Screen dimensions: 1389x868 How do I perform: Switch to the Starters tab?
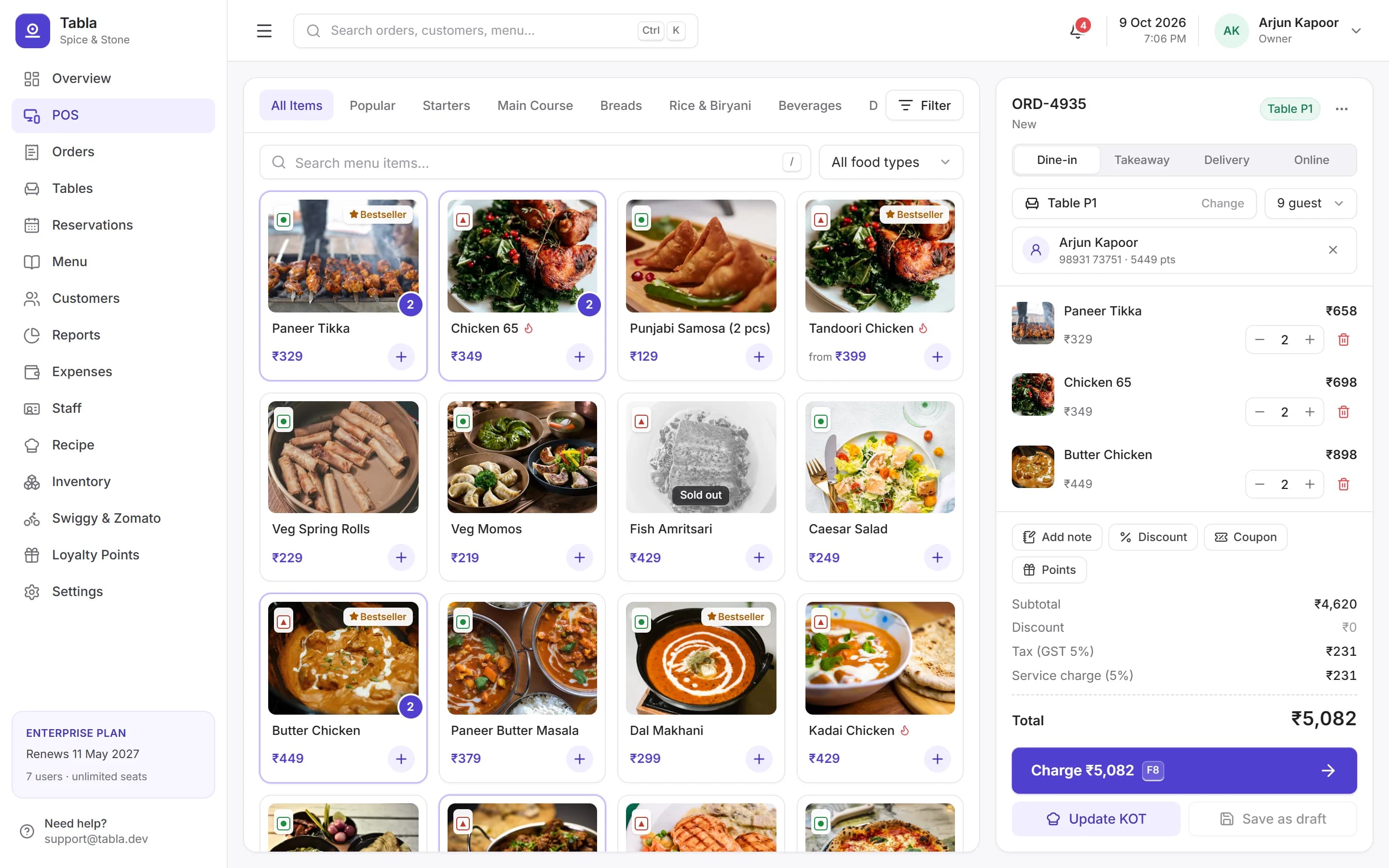point(446,106)
